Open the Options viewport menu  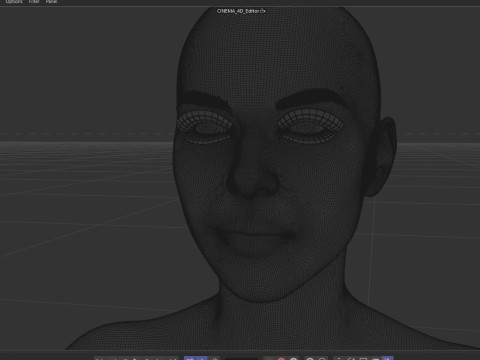point(14,2)
